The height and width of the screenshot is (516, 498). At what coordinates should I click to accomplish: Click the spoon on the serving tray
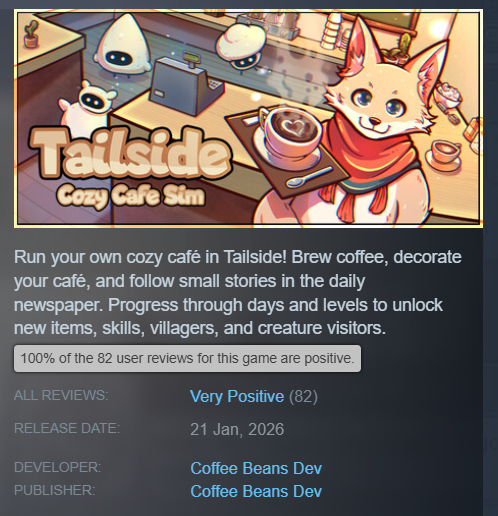pyautogui.click(x=308, y=177)
